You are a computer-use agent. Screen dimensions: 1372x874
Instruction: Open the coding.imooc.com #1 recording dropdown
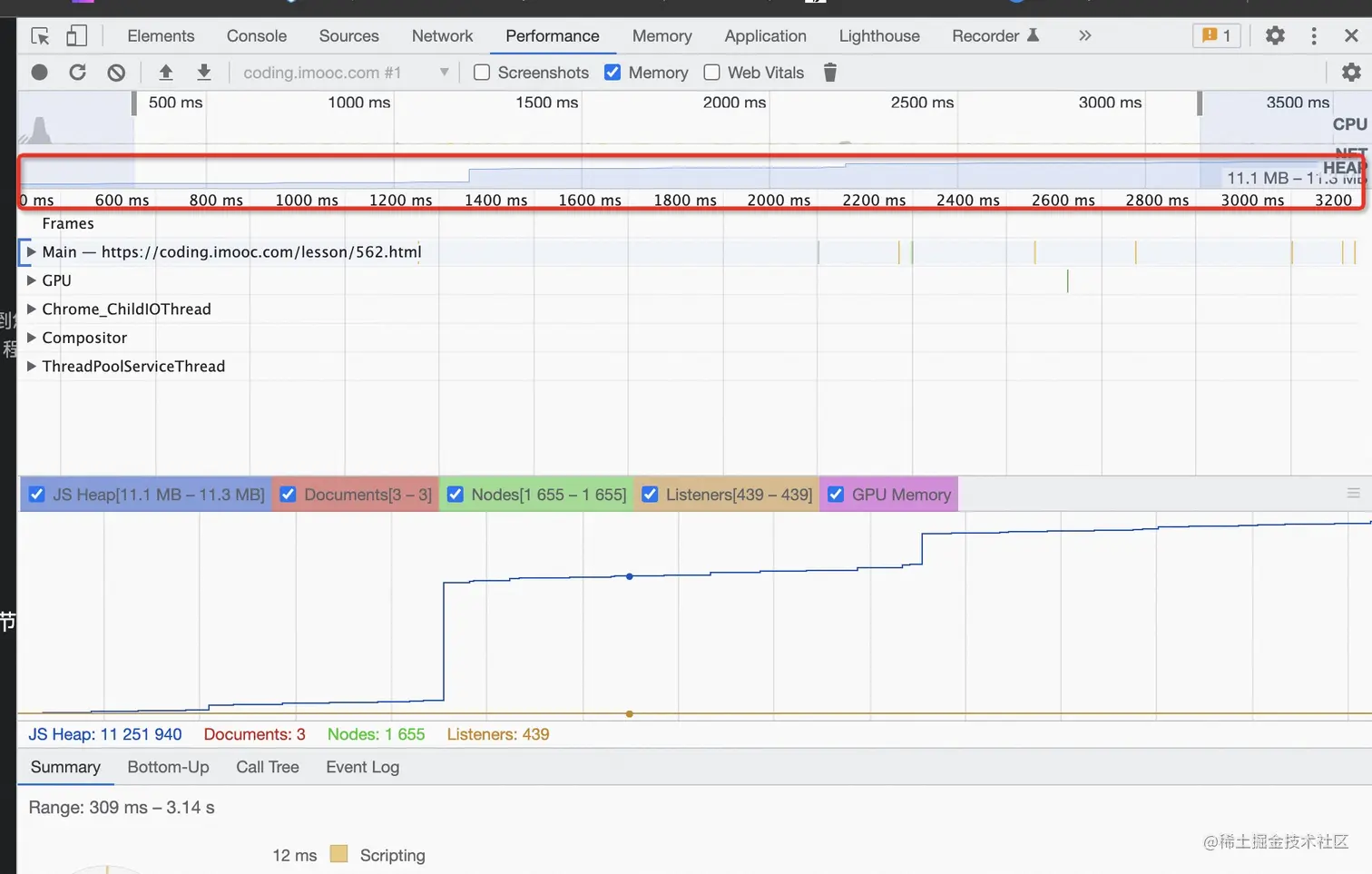345,73
